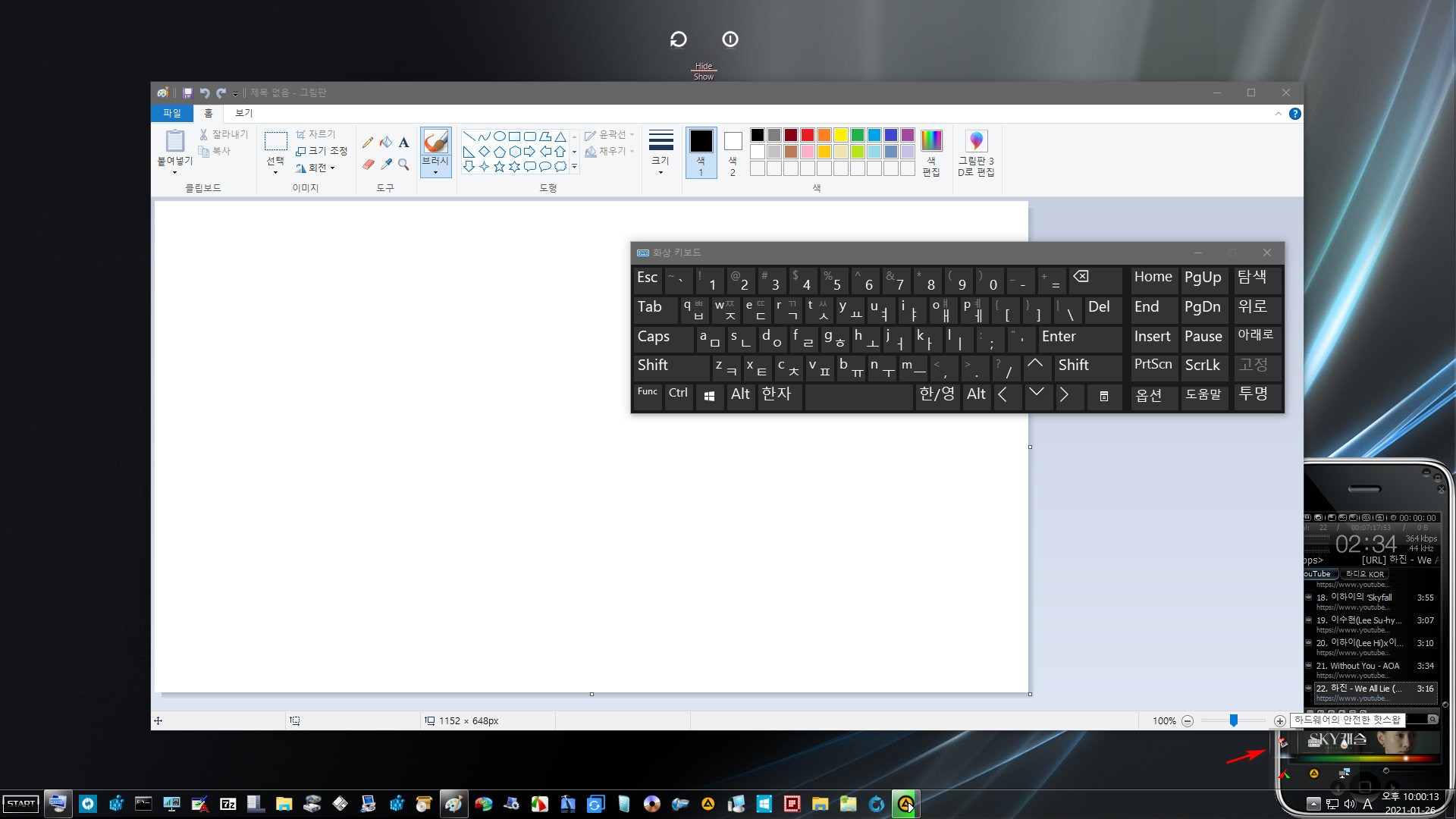1456x819 pixels.
Task: Click the refresh icon at top of desktop
Action: point(679,39)
